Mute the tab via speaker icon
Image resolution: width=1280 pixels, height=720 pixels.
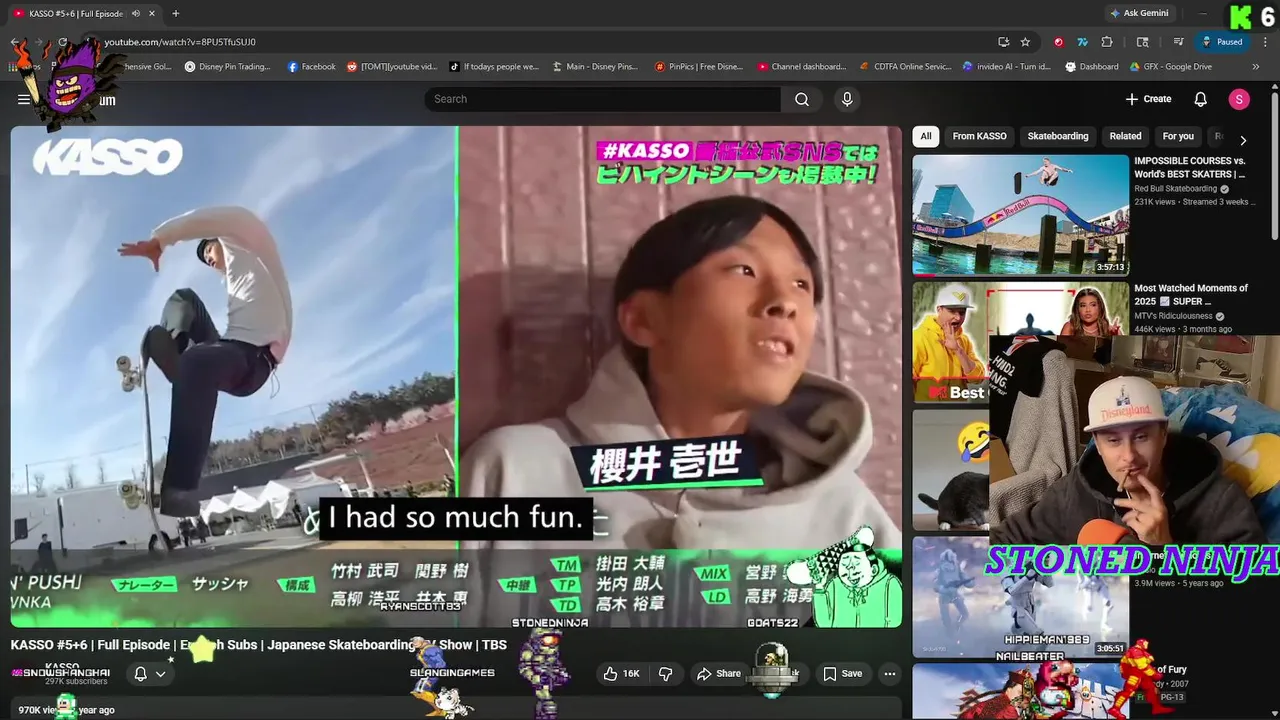[x=135, y=13]
